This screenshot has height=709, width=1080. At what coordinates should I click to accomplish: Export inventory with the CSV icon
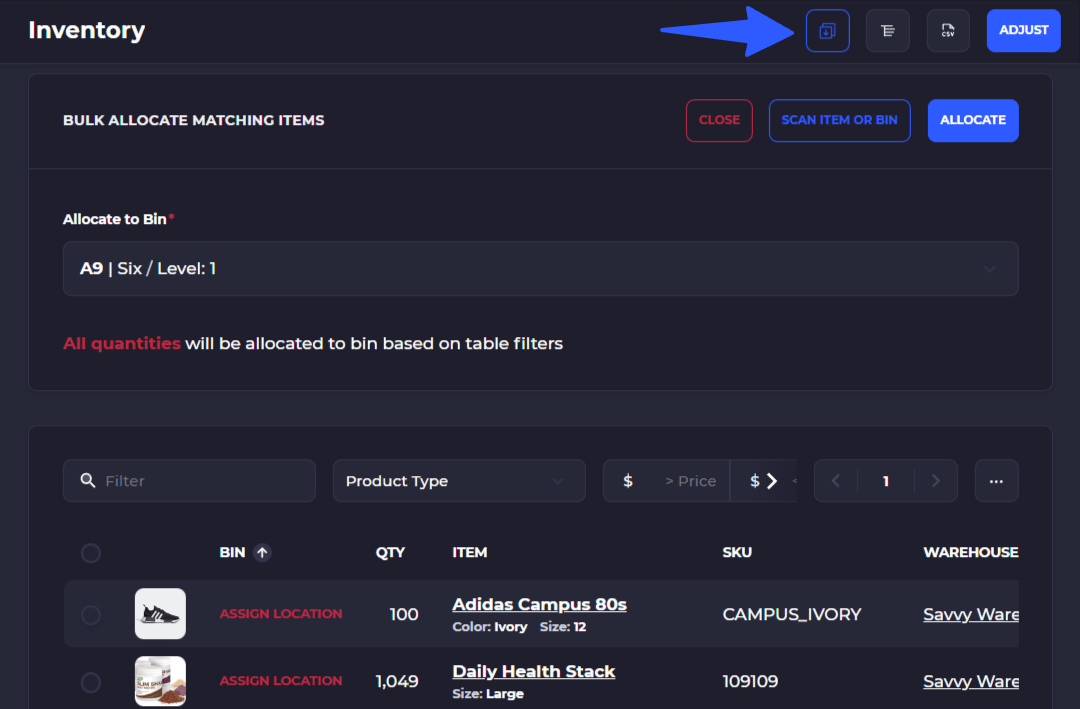pos(948,30)
